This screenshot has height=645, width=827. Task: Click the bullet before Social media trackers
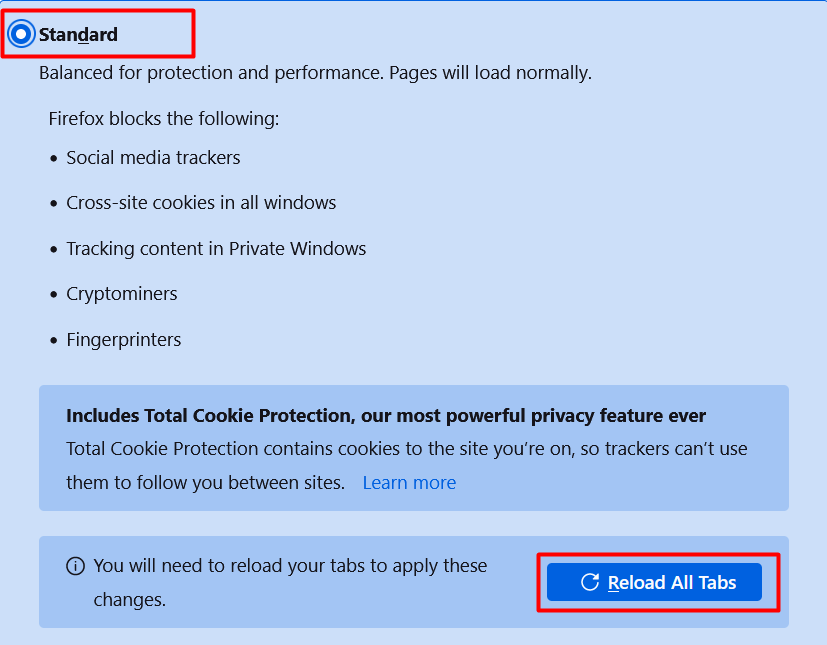55,158
